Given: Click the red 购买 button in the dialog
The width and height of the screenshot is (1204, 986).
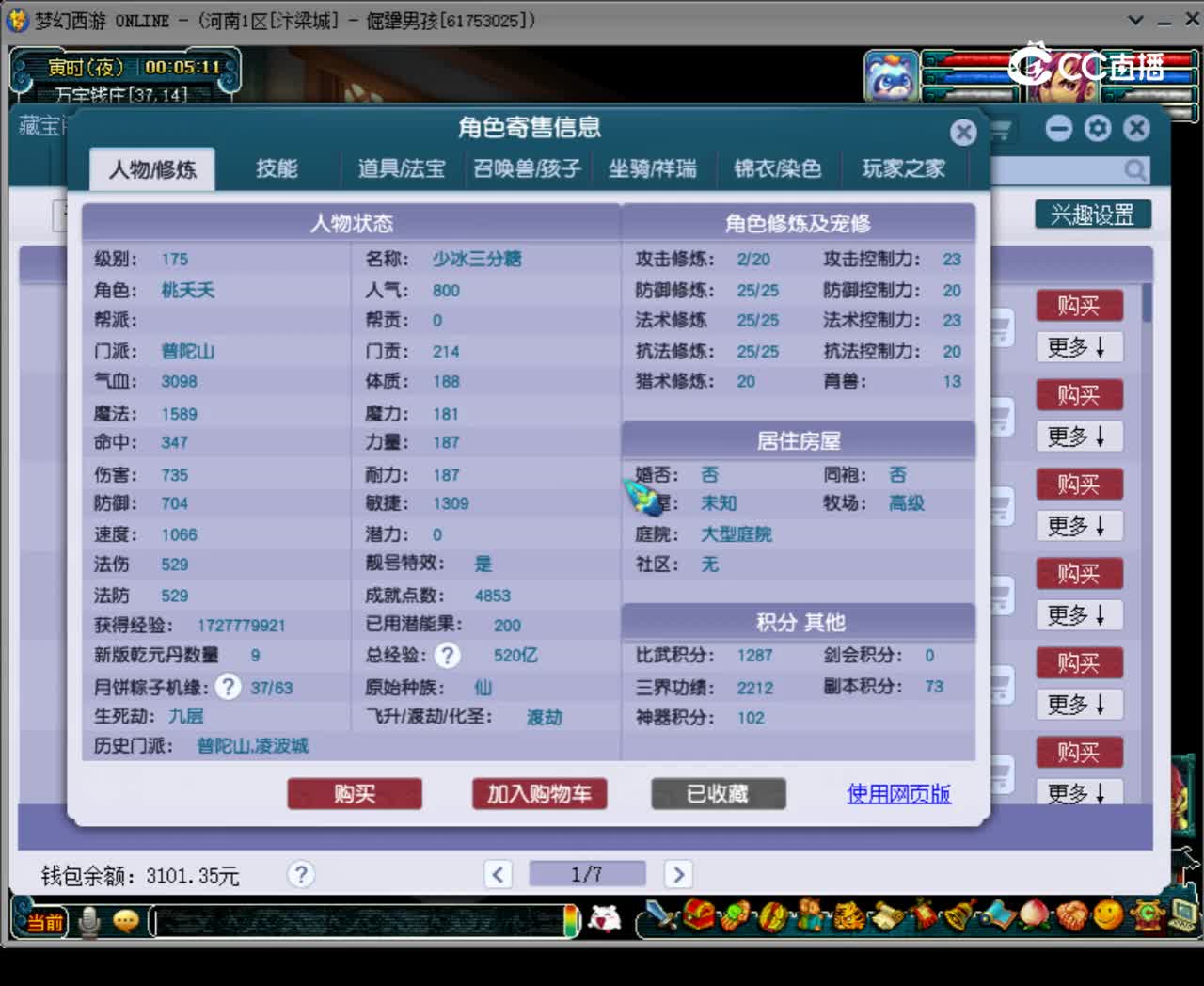Looking at the screenshot, I should (355, 794).
